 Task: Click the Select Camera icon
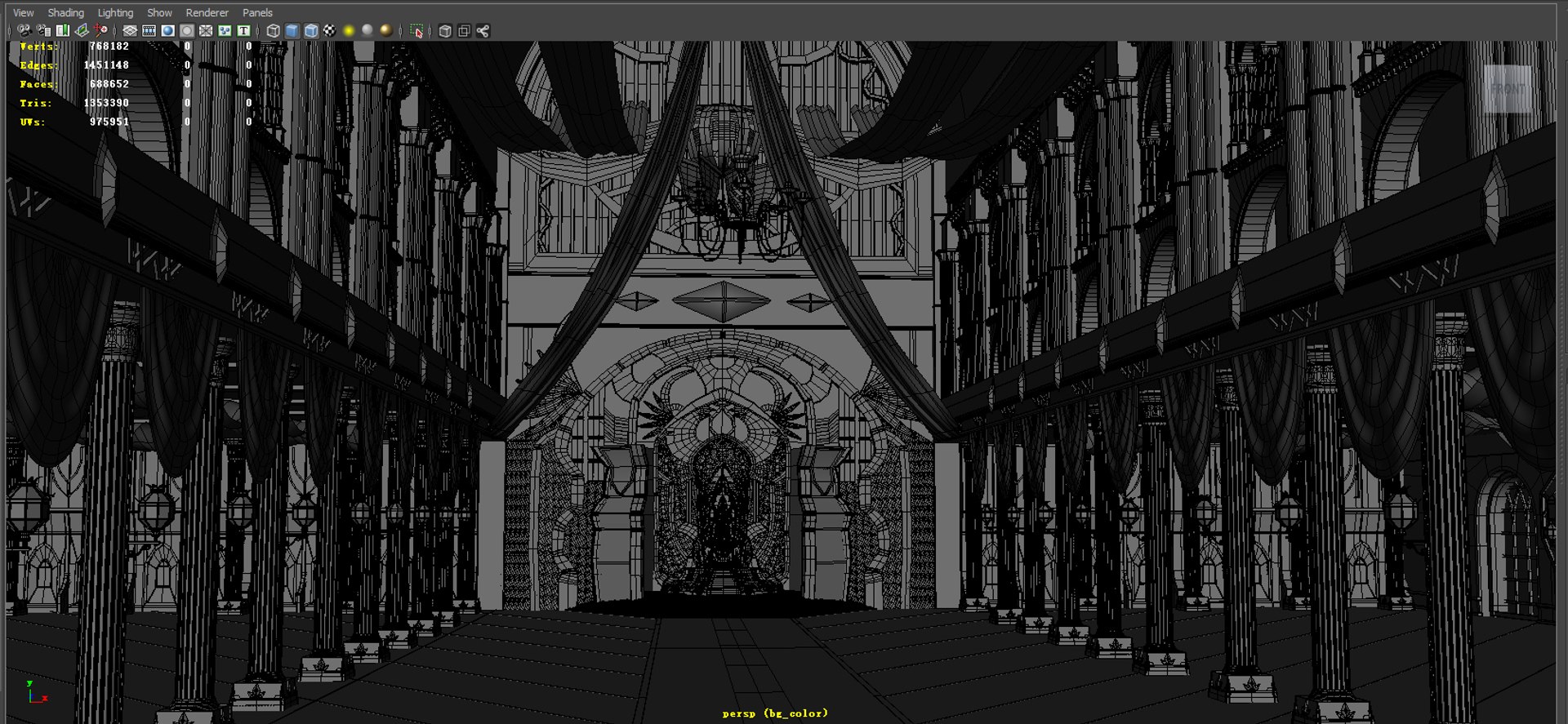tap(24, 31)
